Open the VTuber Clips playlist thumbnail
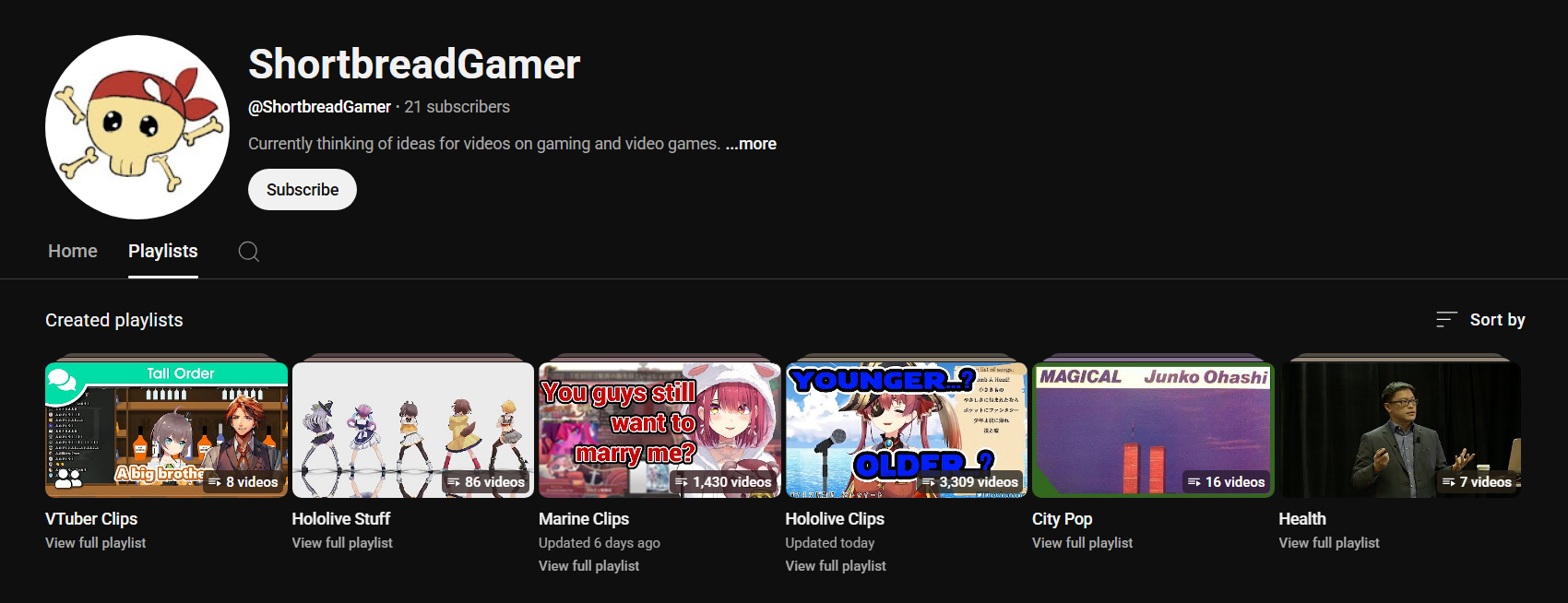 [166, 430]
